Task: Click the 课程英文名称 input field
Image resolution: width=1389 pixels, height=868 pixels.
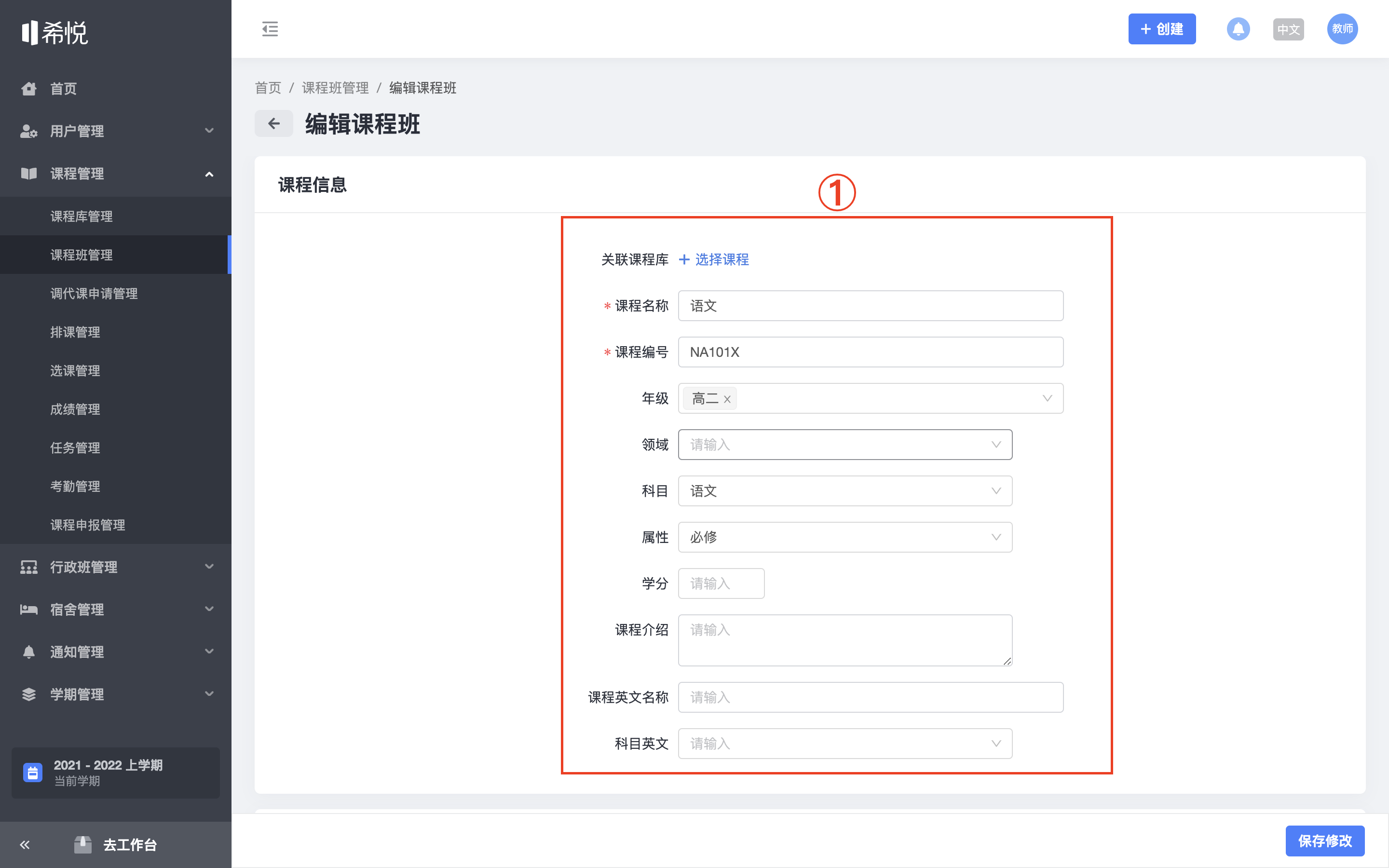Action: click(870, 697)
